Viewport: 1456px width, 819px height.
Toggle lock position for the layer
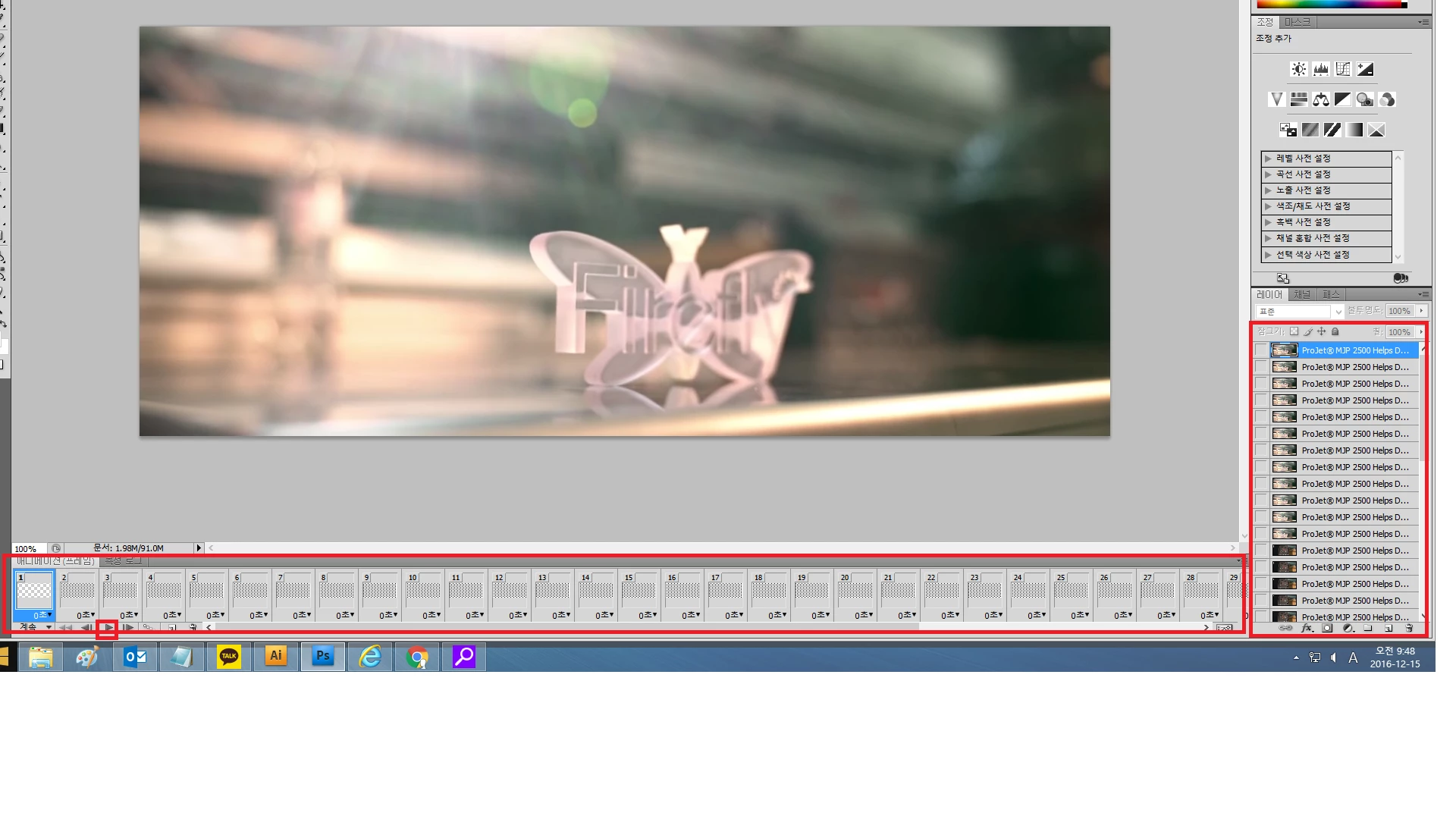[1322, 331]
